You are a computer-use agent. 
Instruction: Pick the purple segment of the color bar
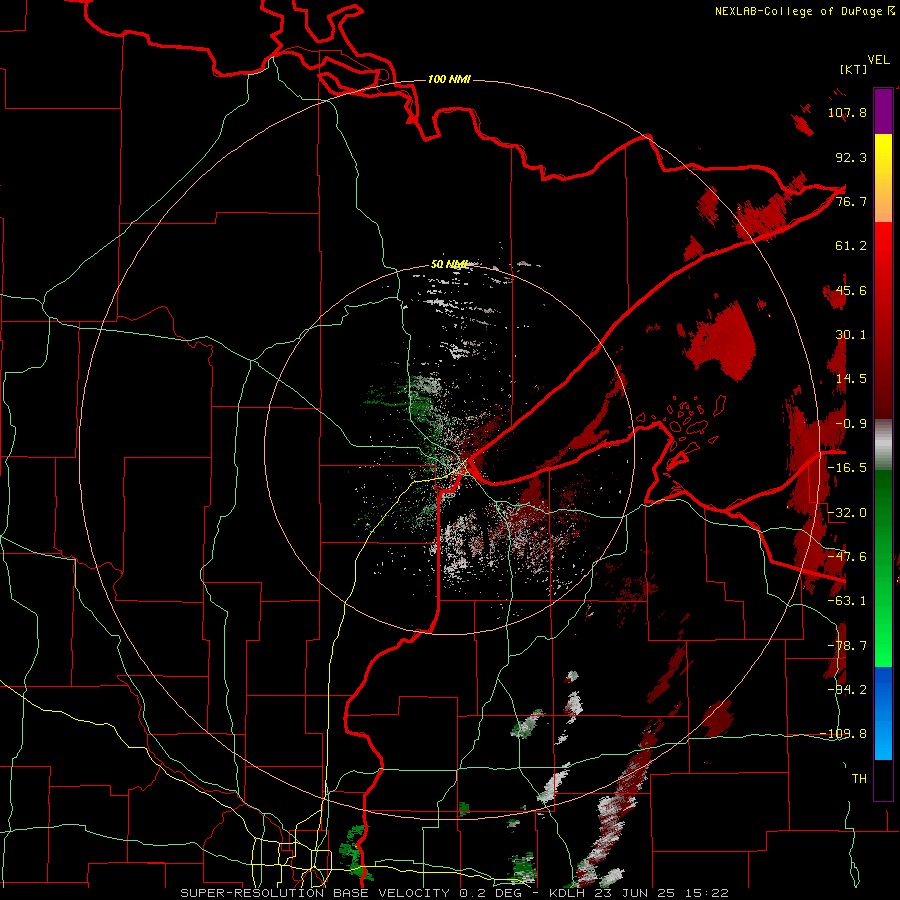(883, 111)
